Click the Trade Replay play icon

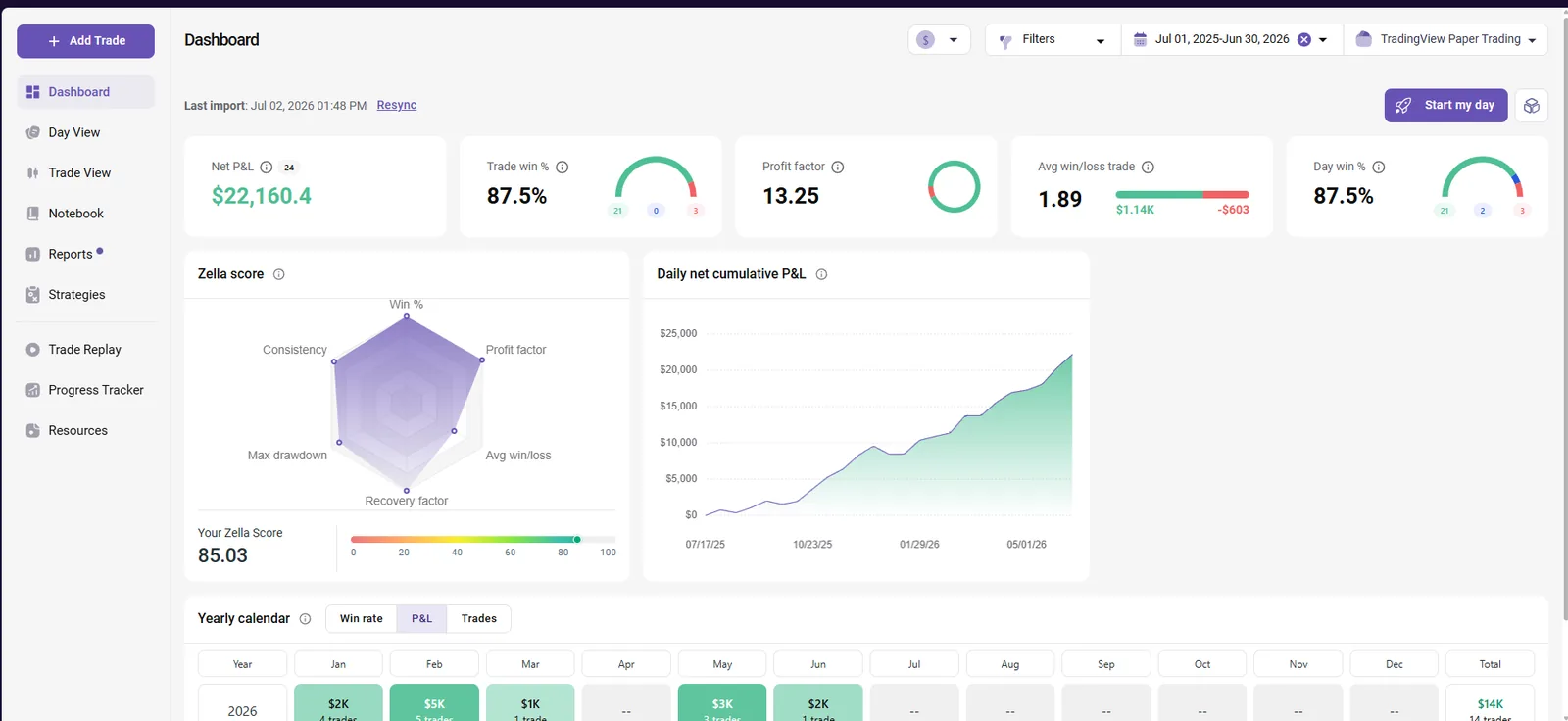pyautogui.click(x=32, y=350)
